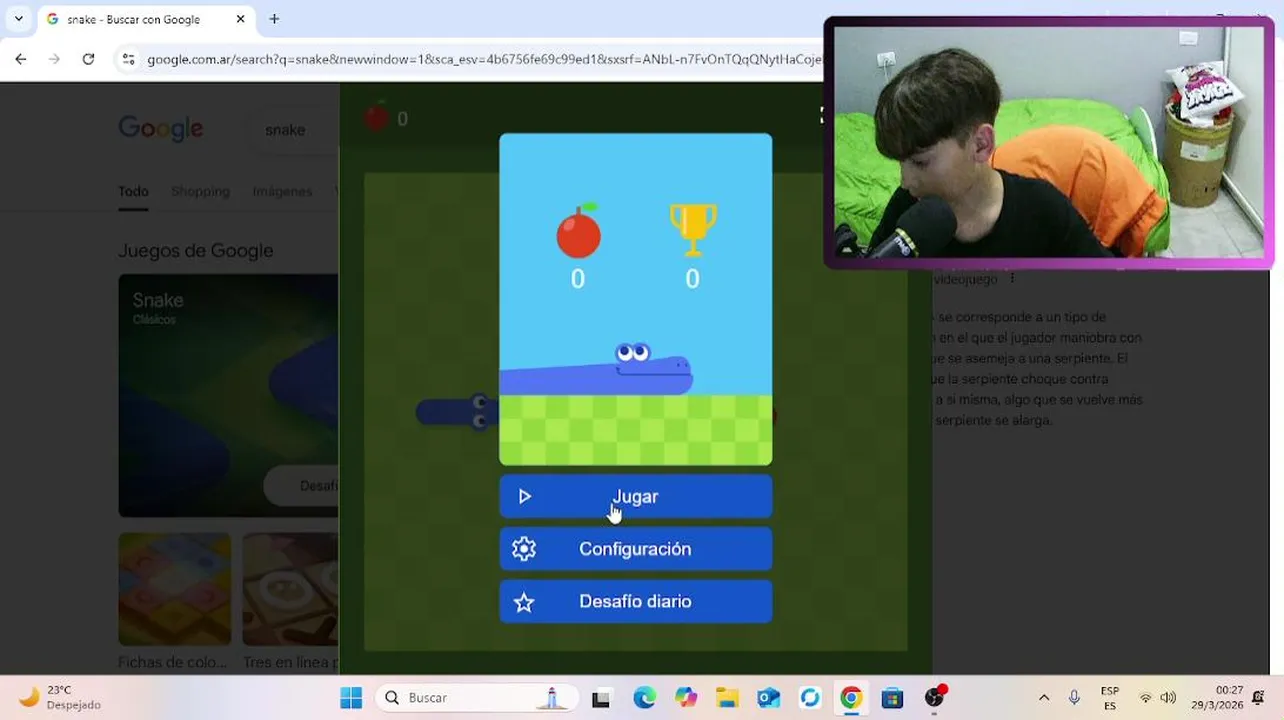Click the gear icon on Configuración
This screenshot has height=720, width=1284.
click(524, 549)
